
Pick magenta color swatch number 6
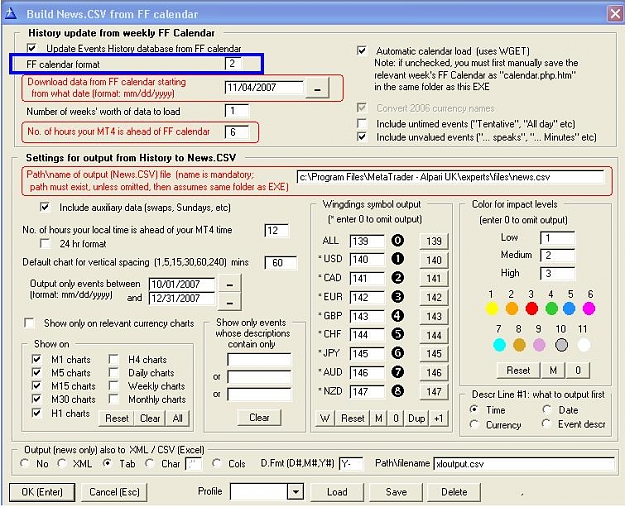pyautogui.click(x=589, y=309)
